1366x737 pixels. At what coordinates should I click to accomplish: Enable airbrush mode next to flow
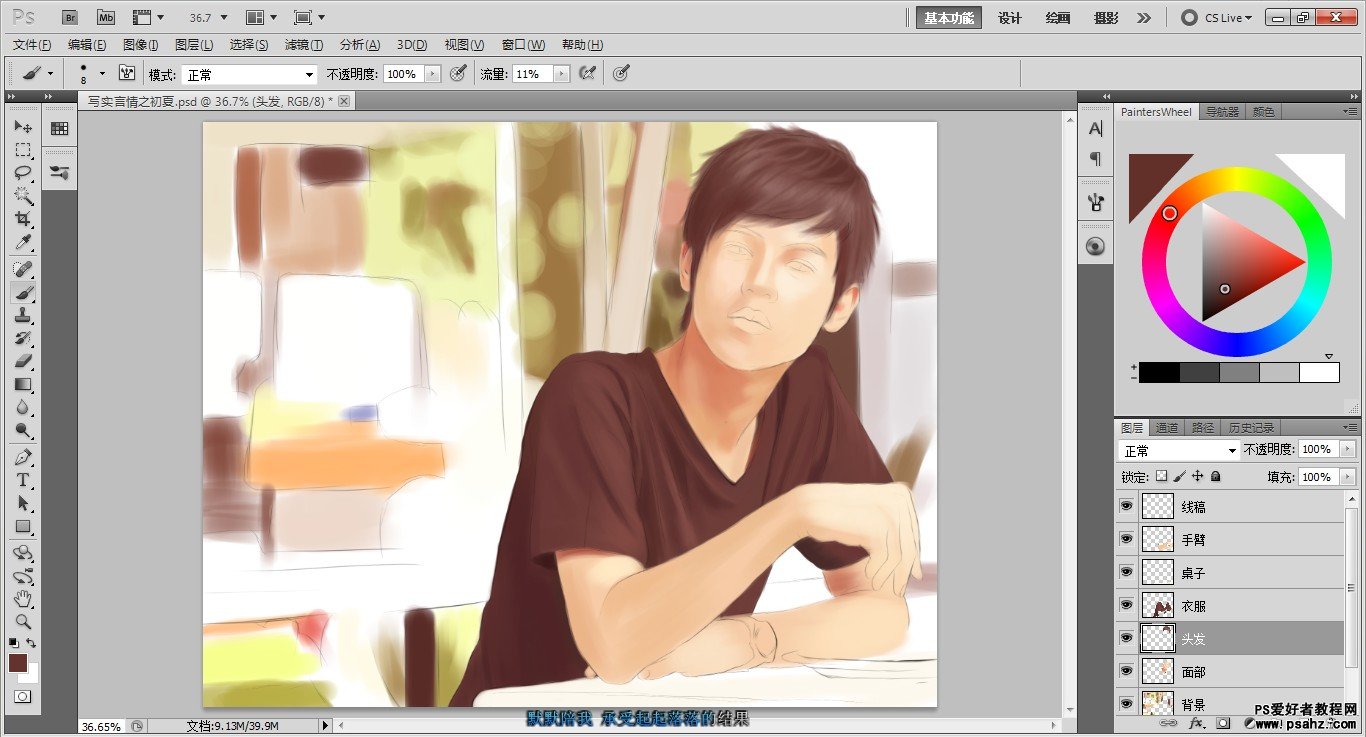pyautogui.click(x=587, y=73)
